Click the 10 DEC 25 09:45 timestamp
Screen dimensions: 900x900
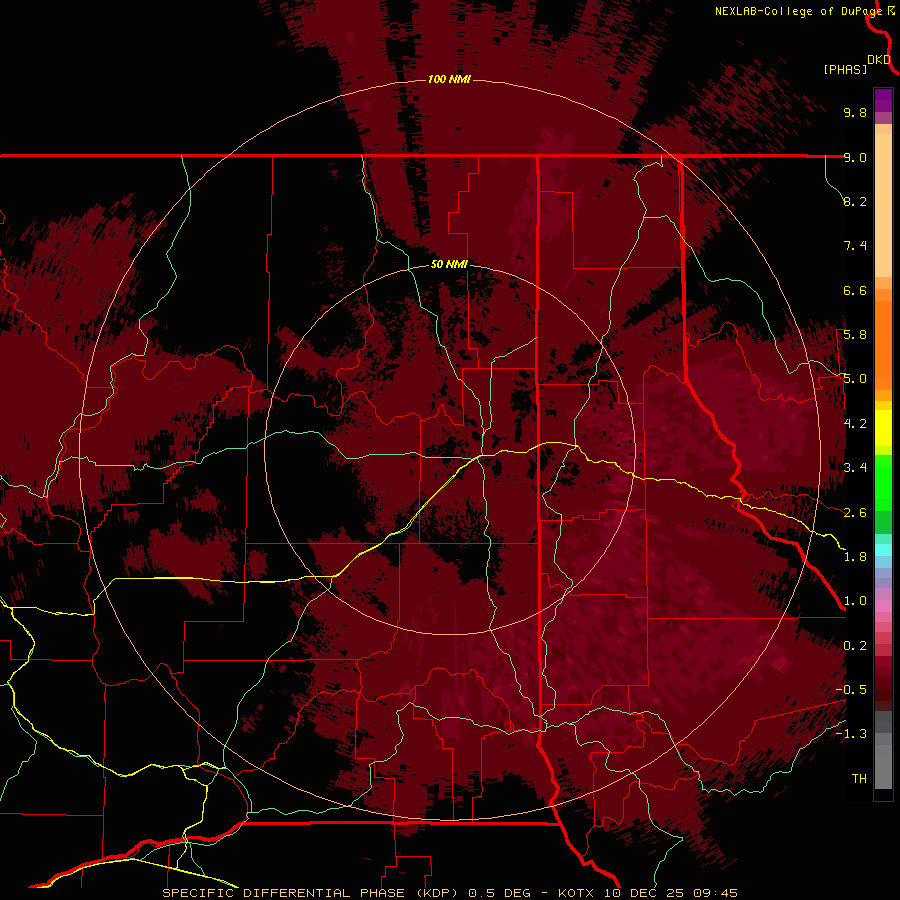[670, 893]
